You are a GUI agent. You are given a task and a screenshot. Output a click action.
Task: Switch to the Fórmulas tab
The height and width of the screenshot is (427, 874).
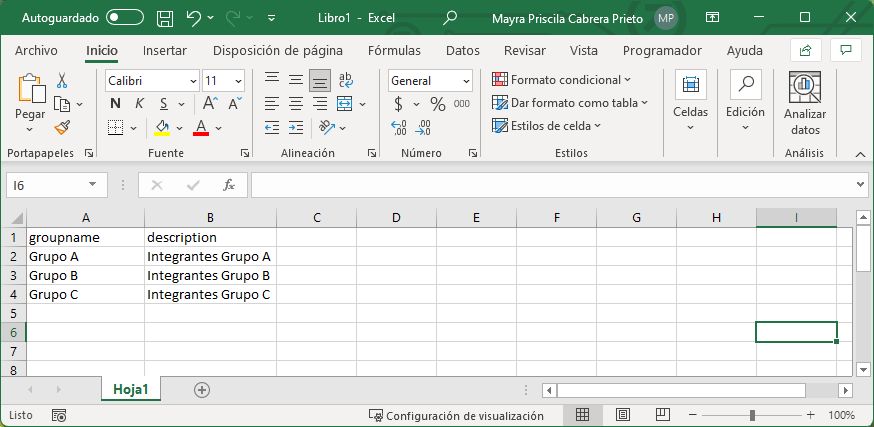pos(394,50)
